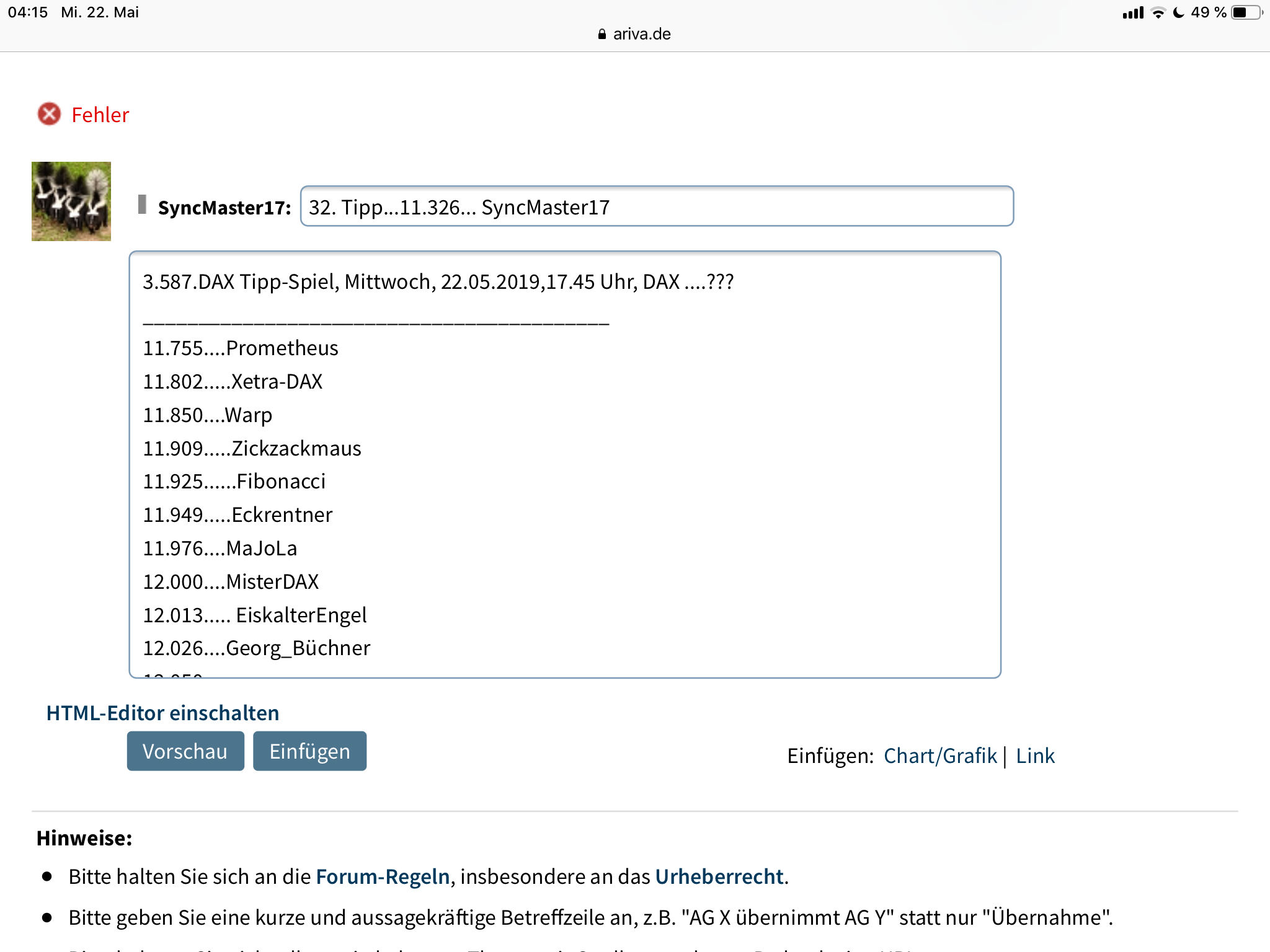Screen dimensions: 1270x952
Task: Click the 11.755....Prometheus line in textarea
Action: pos(241,348)
